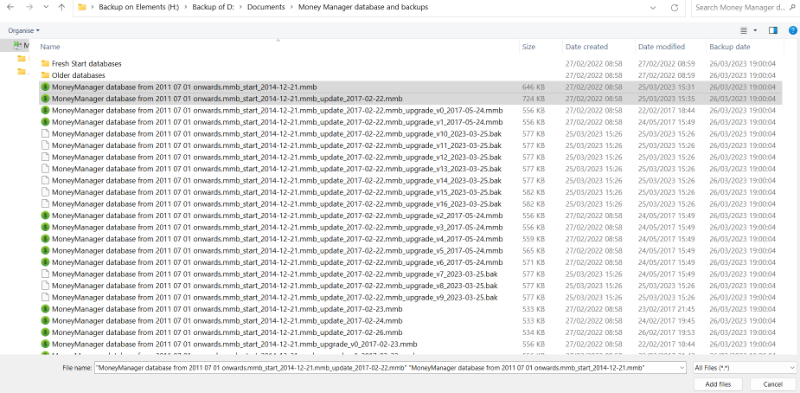Select upgrade_v3_2017-05-24.mmb file icon

tap(45, 227)
